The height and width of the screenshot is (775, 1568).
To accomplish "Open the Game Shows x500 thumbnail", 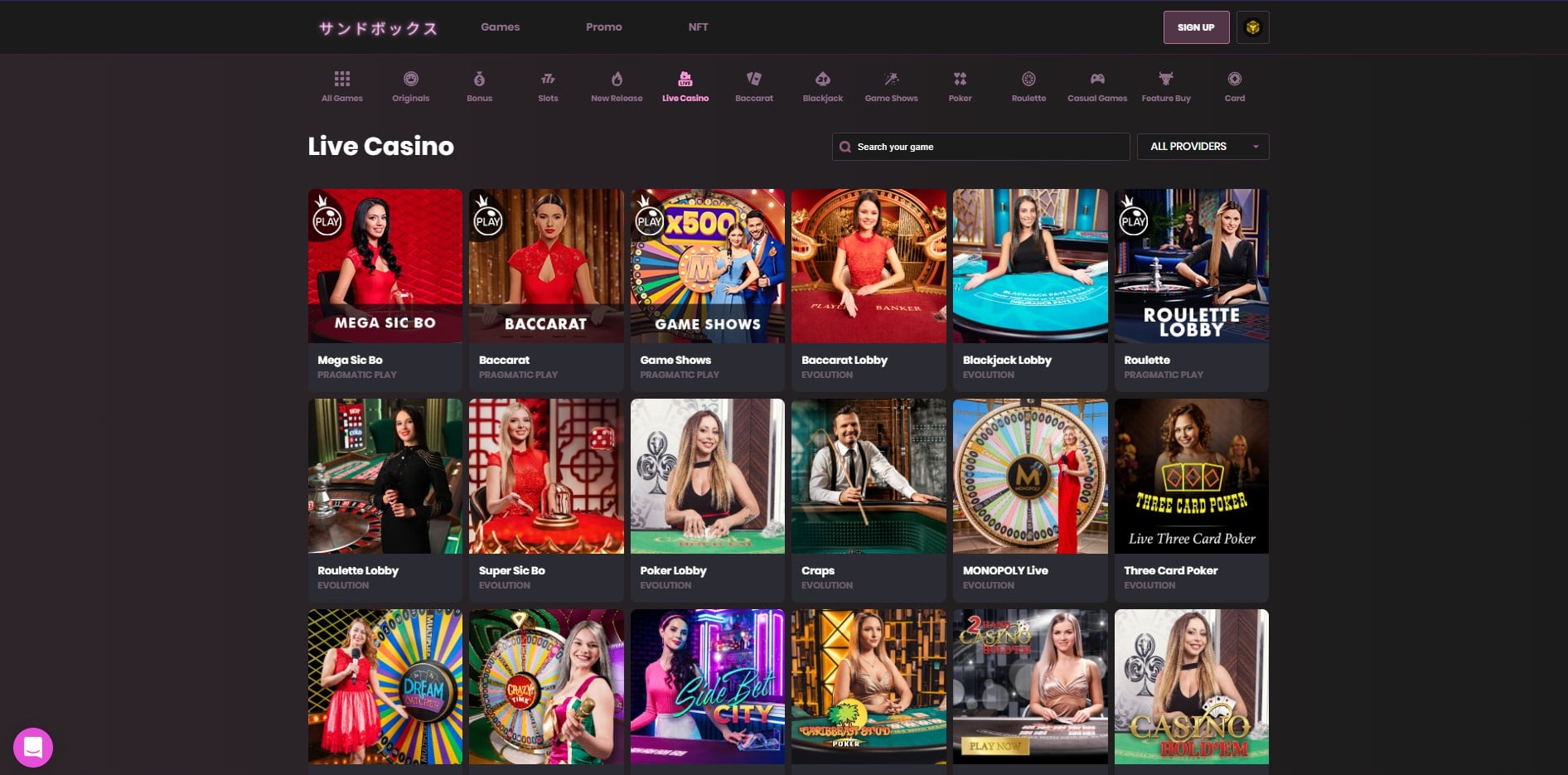I will (x=708, y=266).
